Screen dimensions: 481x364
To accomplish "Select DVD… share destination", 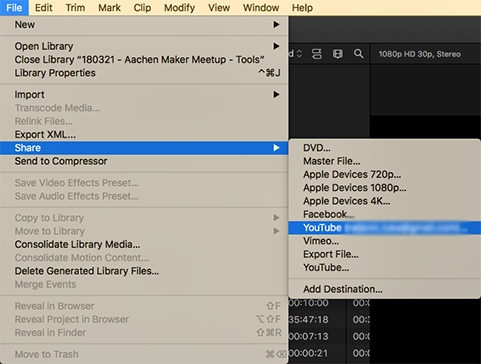I will point(385,148).
